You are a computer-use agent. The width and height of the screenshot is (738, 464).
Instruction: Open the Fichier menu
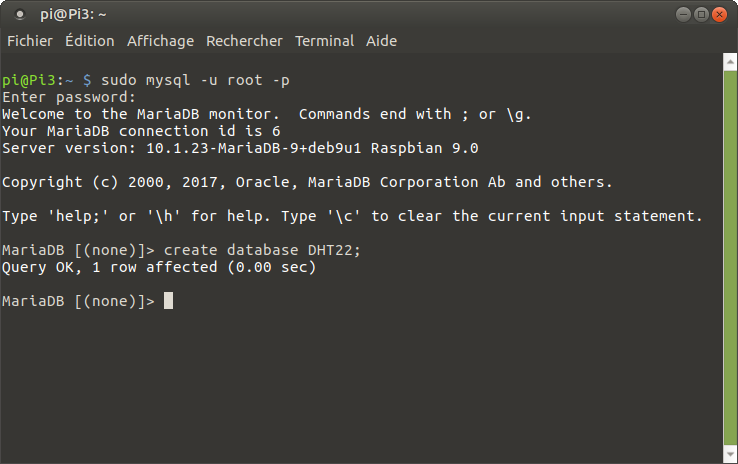[30, 41]
